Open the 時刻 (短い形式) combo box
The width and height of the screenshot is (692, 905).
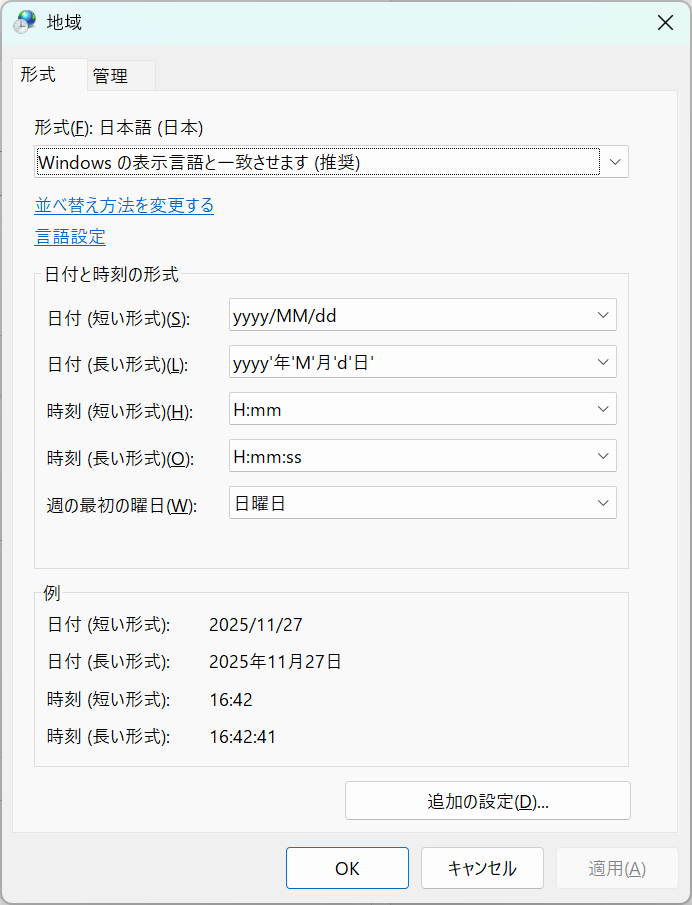point(602,409)
